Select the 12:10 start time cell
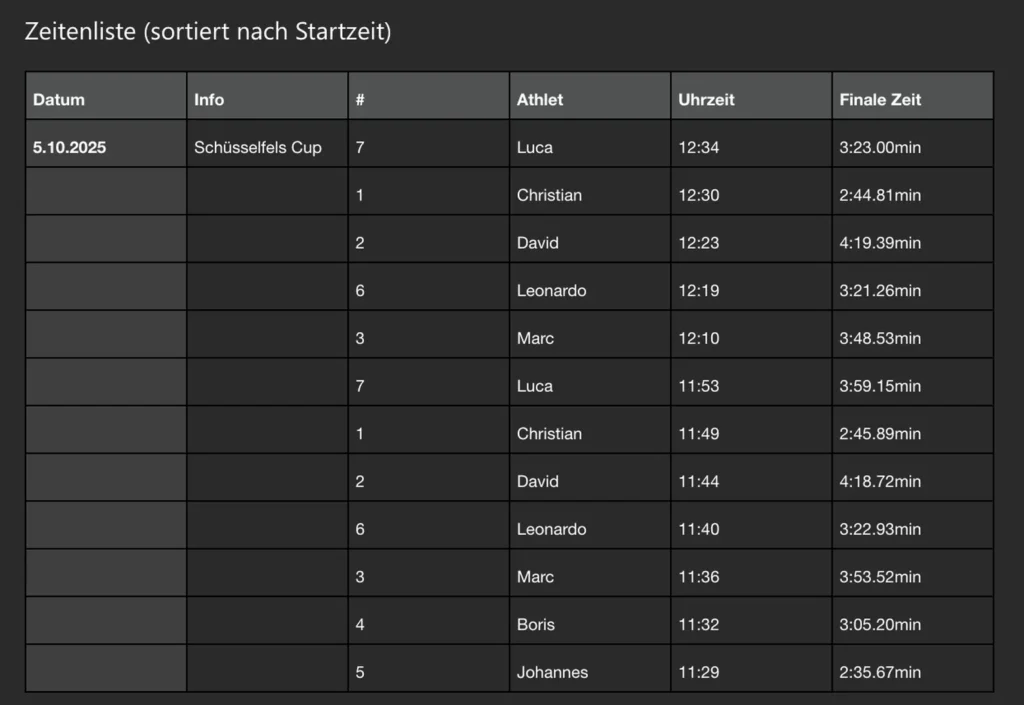The image size is (1024, 705). coord(699,339)
